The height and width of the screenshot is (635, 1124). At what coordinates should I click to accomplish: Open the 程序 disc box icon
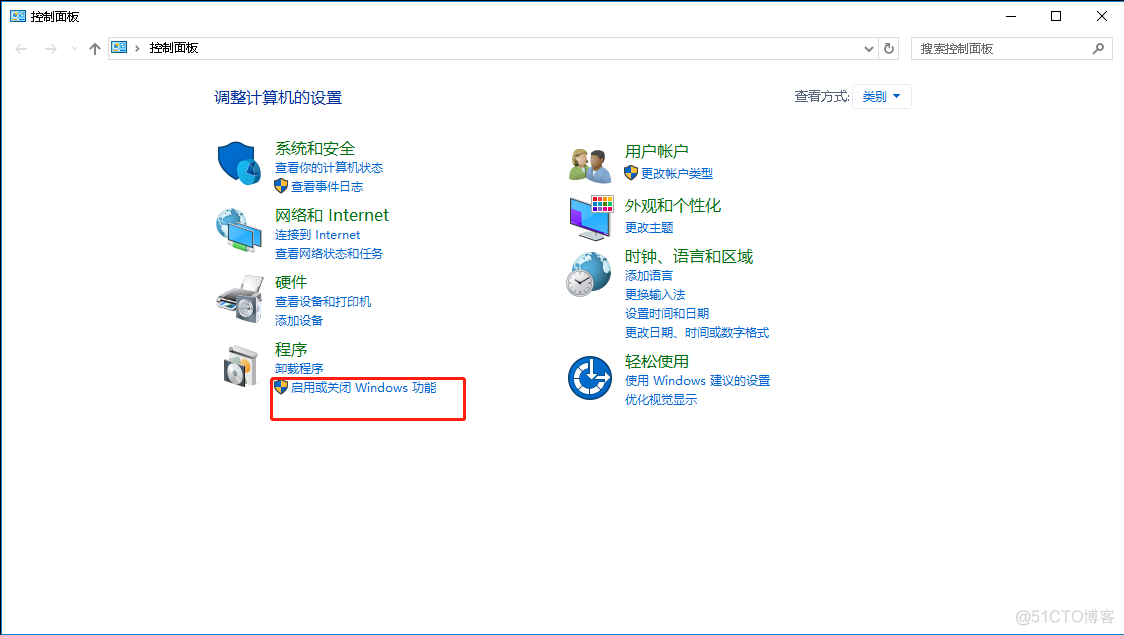point(240,366)
